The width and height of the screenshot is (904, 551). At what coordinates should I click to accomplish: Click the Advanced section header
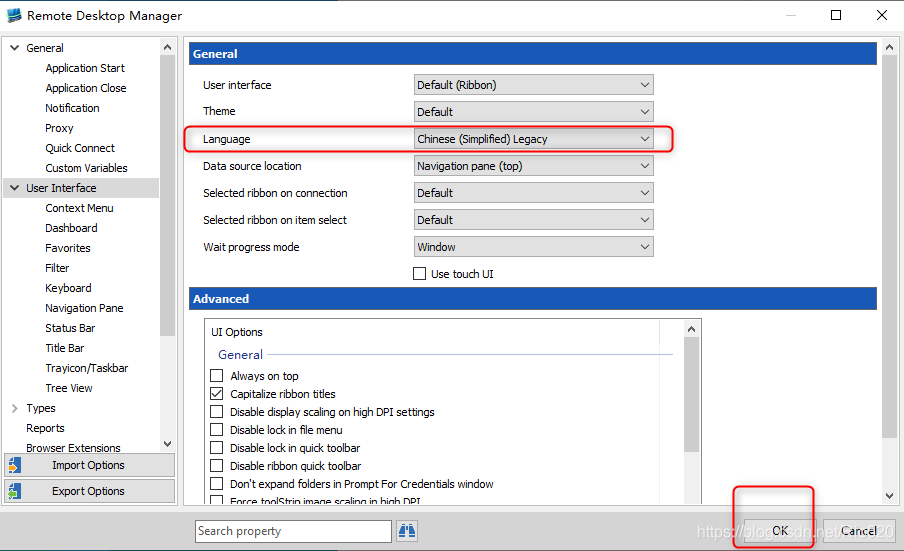pyautogui.click(x=533, y=299)
